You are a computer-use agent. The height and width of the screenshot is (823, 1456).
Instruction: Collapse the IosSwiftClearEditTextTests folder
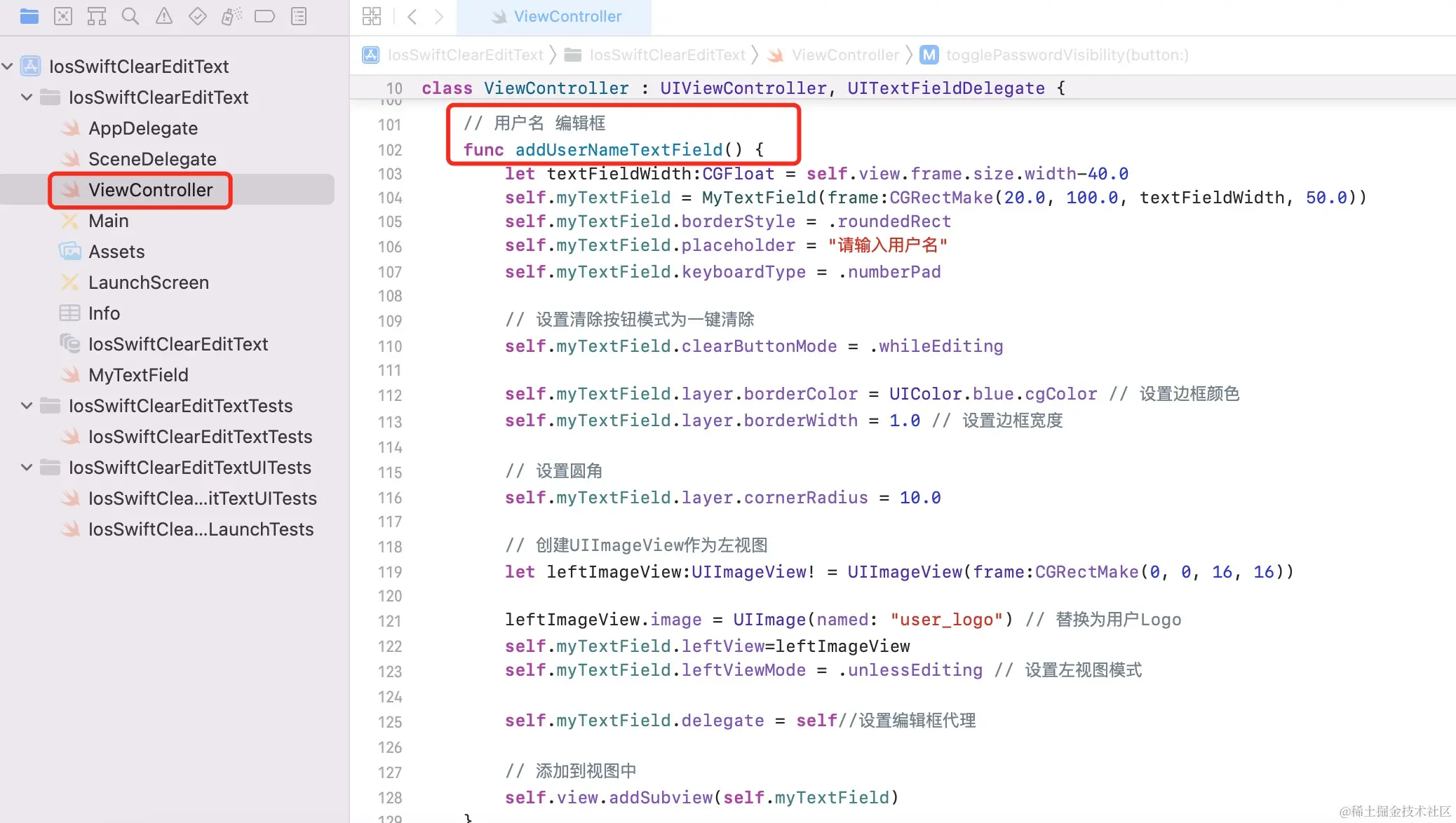coord(27,406)
